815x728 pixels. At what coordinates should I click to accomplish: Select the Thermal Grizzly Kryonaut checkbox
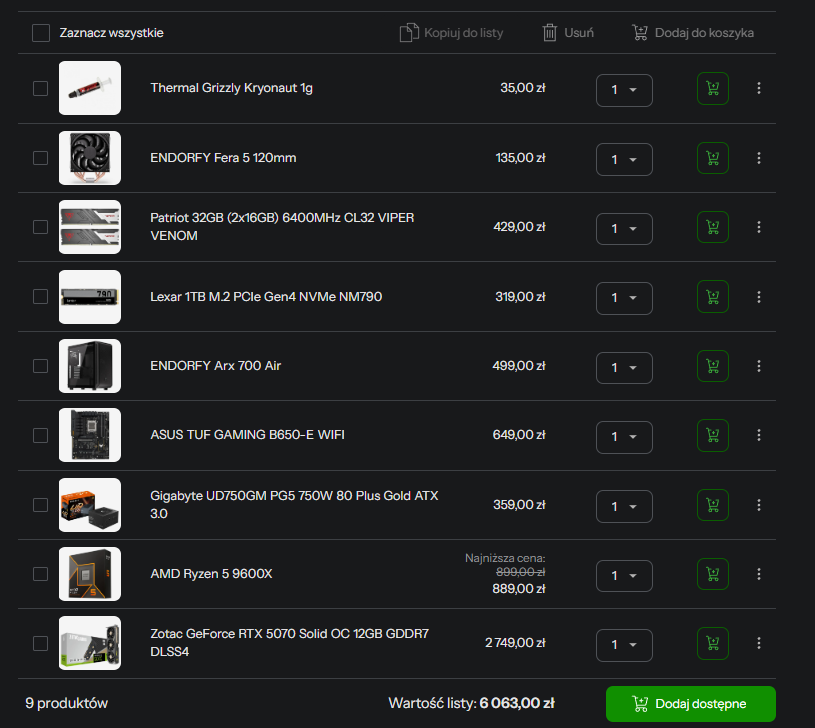(41, 88)
